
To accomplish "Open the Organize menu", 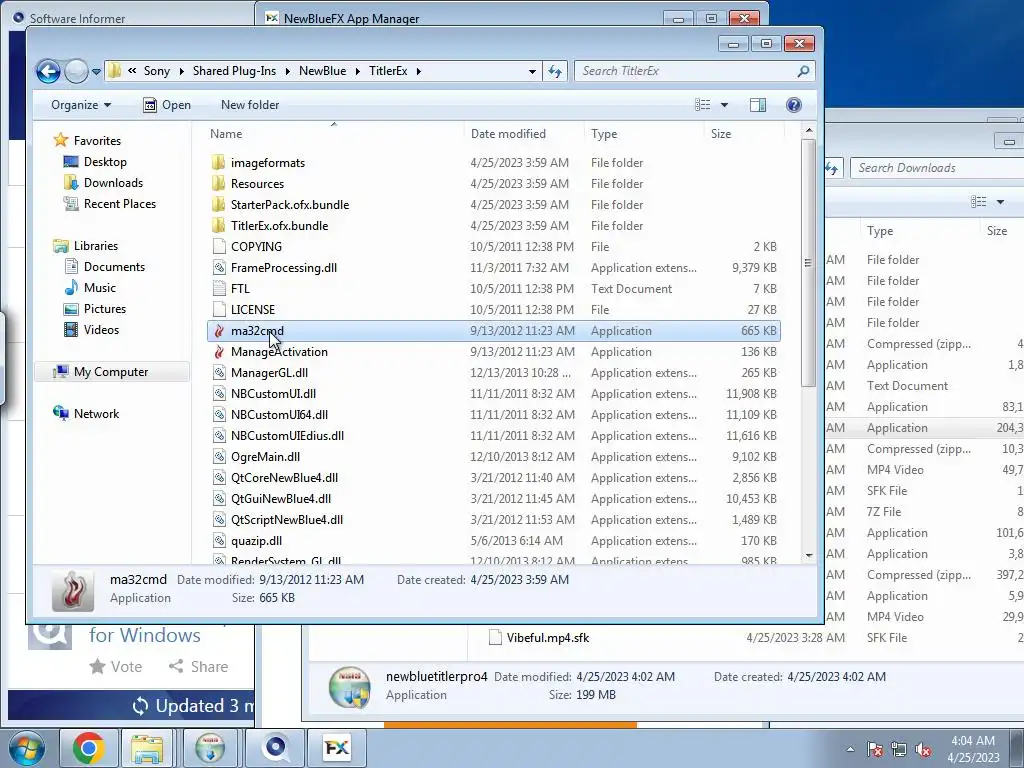I will pyautogui.click(x=81, y=105).
